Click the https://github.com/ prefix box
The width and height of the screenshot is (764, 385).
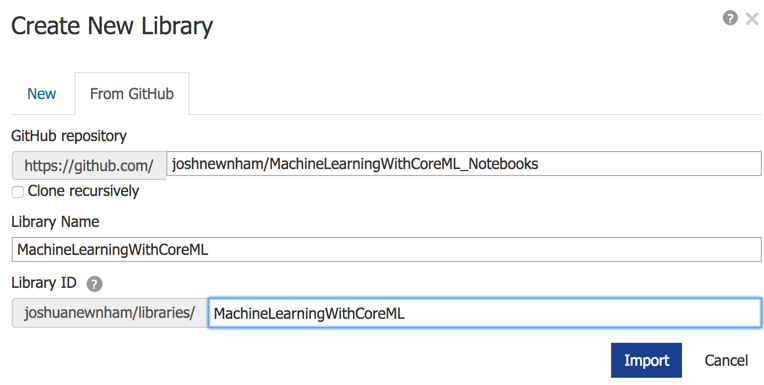click(89, 166)
